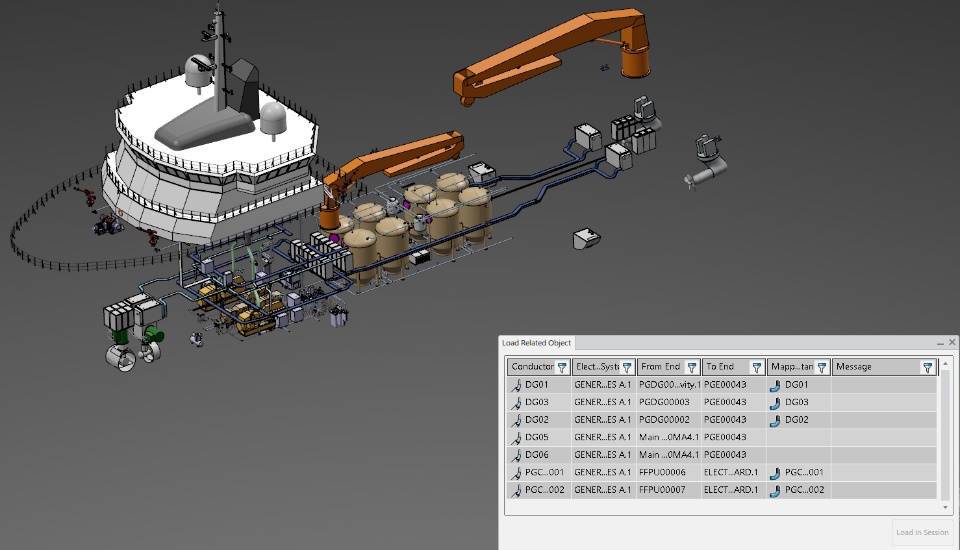
Task: Open the Elect...Syst column filter
Action: coord(627,367)
